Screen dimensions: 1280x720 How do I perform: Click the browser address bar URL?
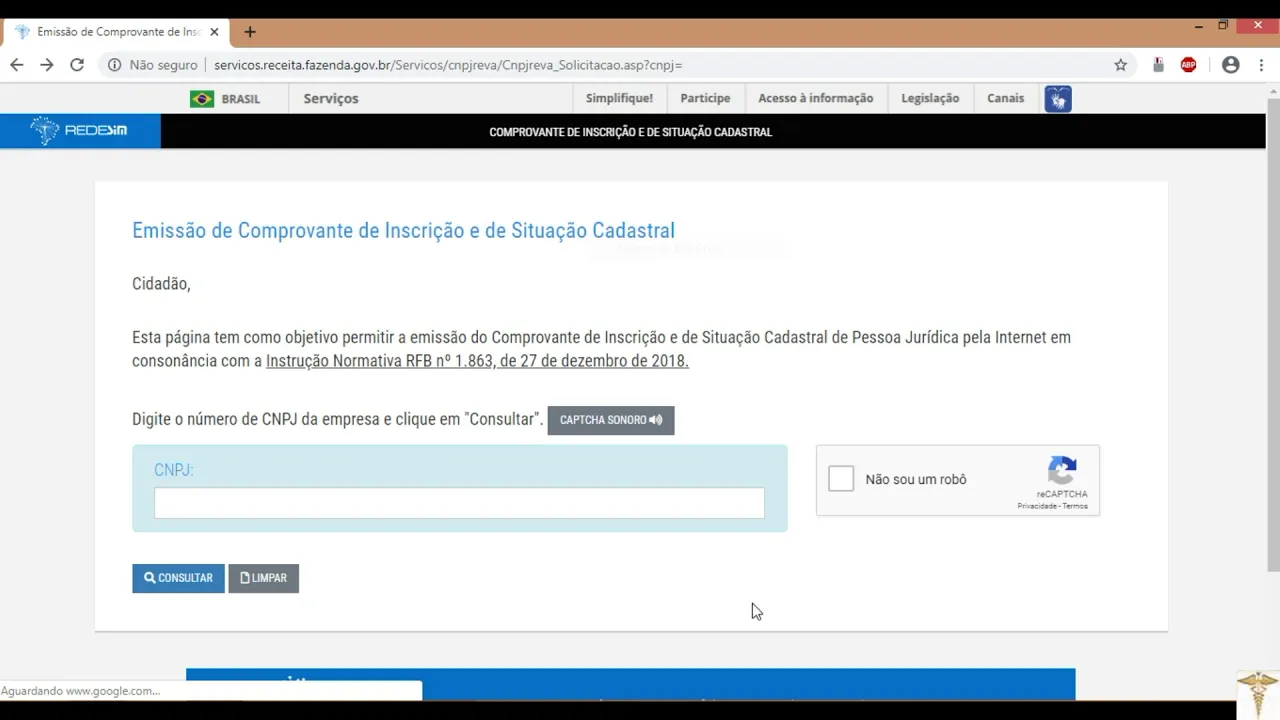(x=448, y=65)
